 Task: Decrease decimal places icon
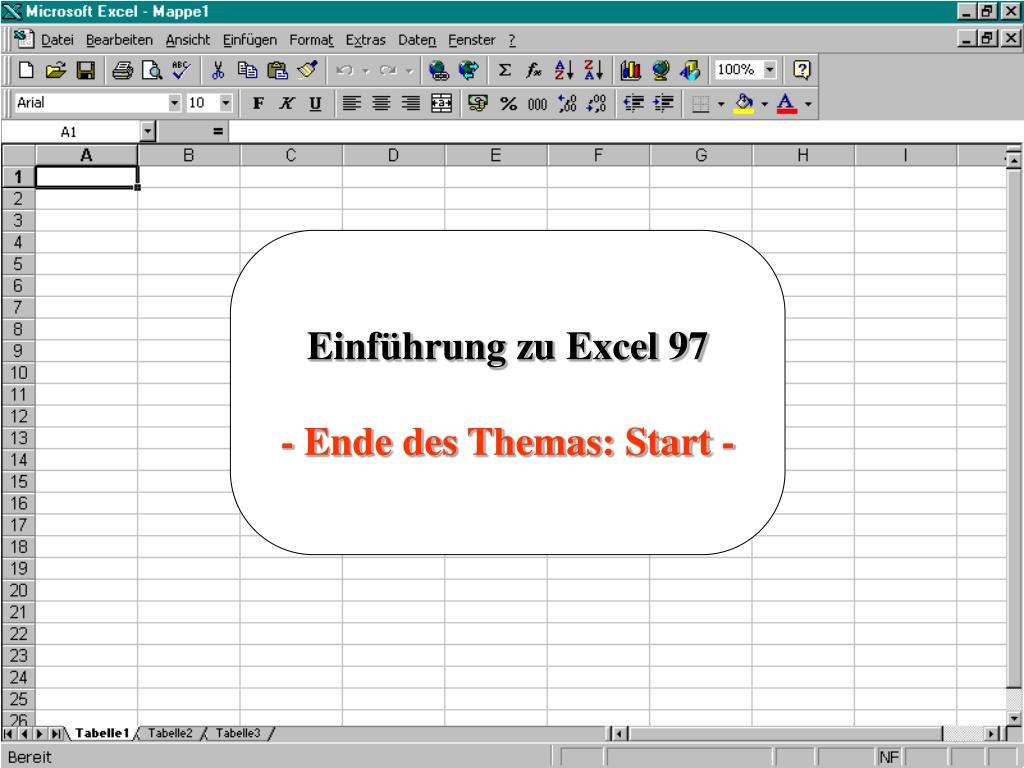[597, 103]
